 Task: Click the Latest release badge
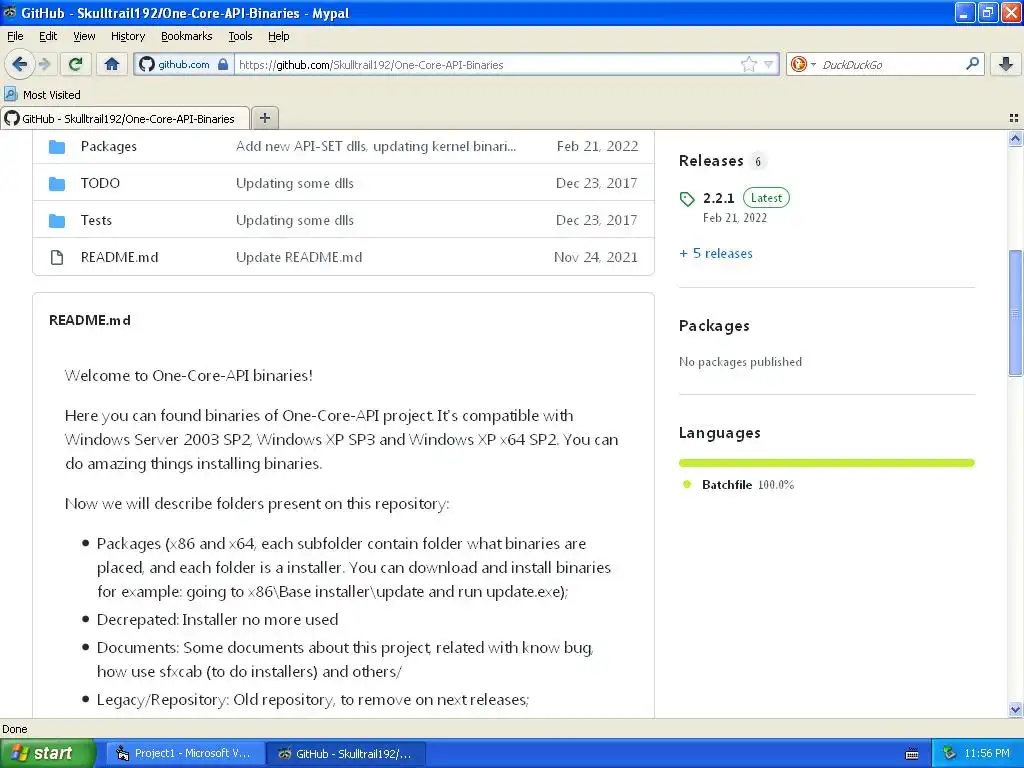coord(766,198)
